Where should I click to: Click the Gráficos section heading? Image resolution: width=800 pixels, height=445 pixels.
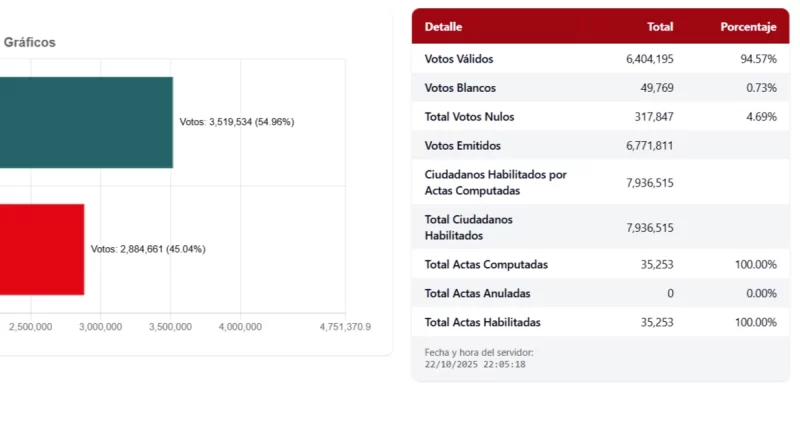tap(30, 43)
